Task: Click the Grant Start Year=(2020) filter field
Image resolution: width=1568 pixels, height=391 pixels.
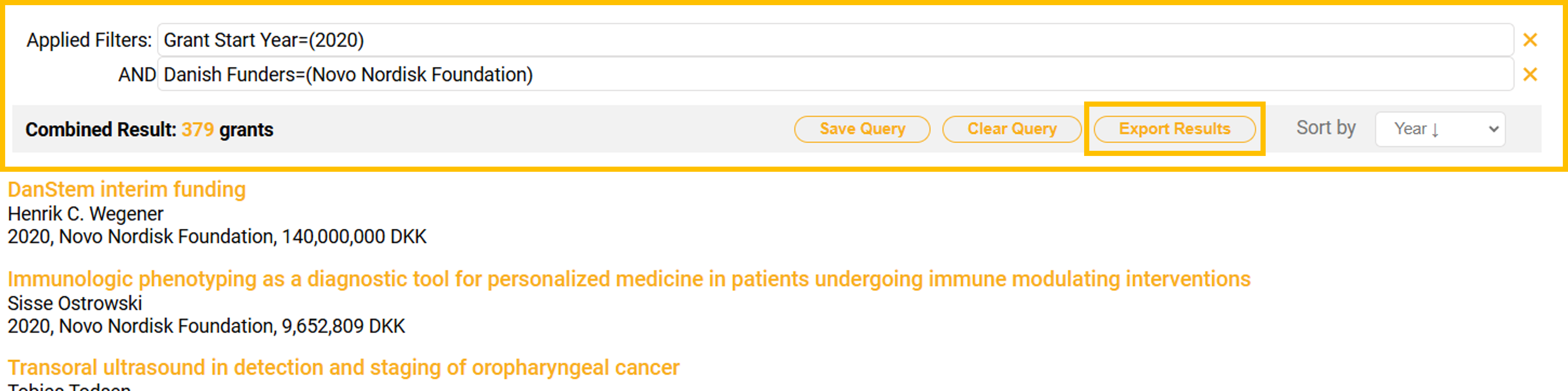Action: (x=835, y=40)
